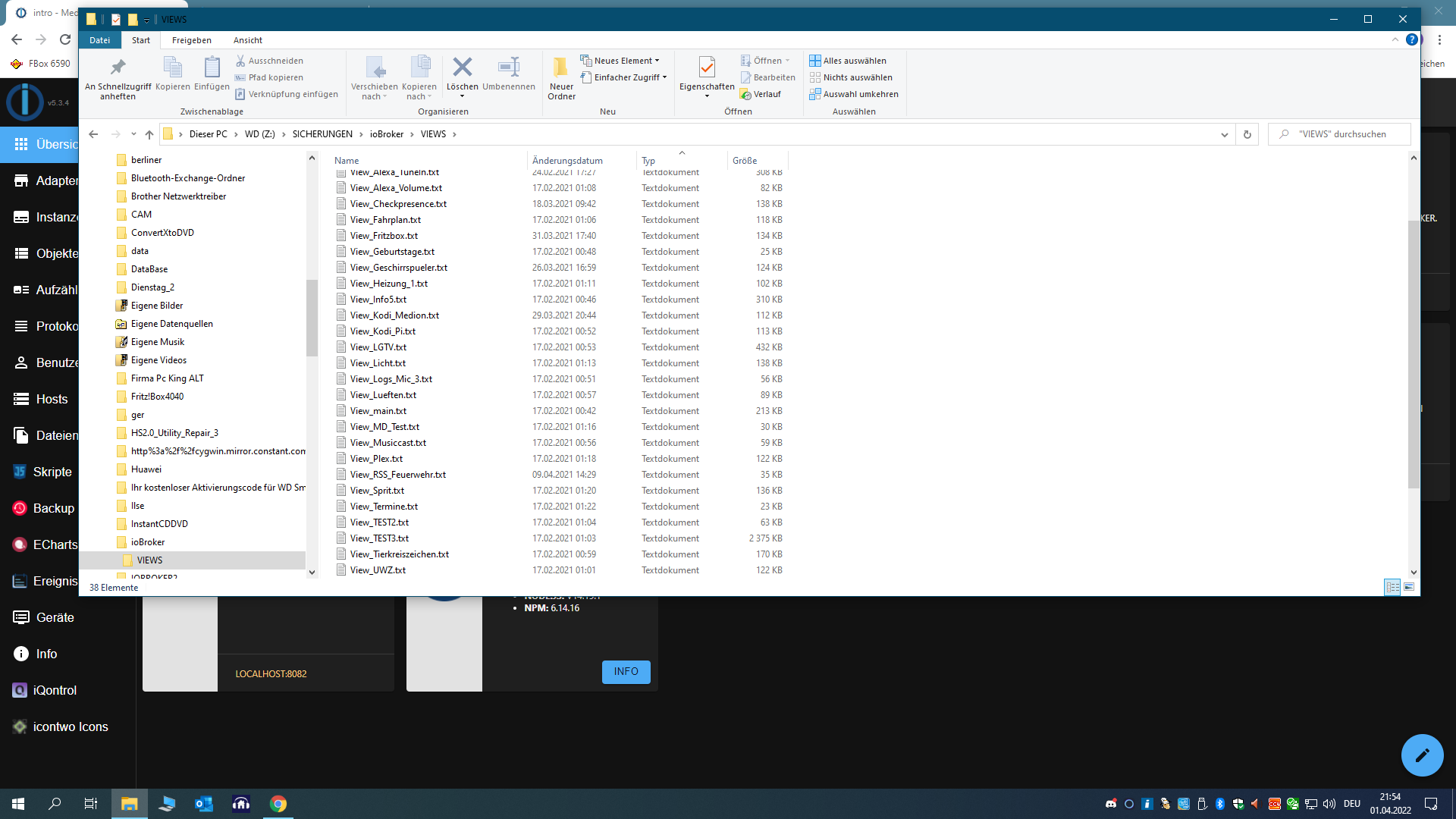Expand the address bar history dropdown
Image resolution: width=1456 pixels, height=819 pixels.
(1224, 134)
